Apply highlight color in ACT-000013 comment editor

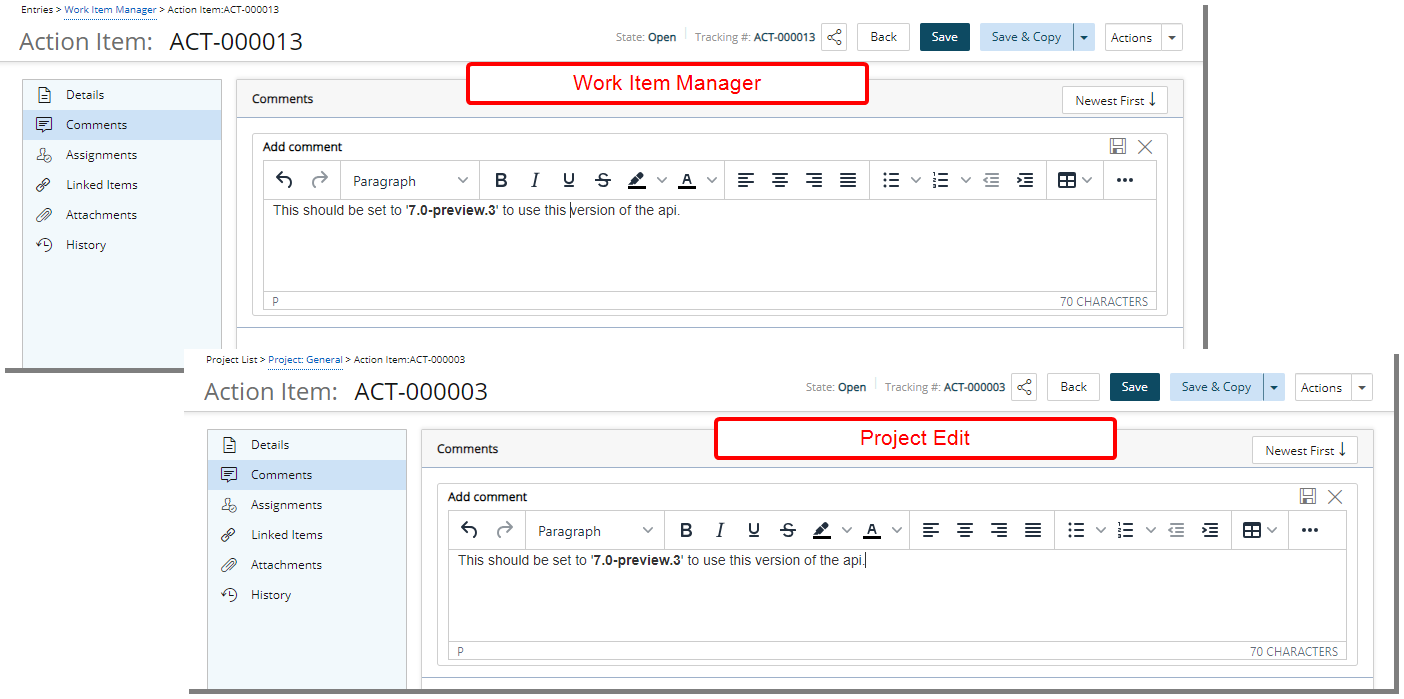coord(637,180)
